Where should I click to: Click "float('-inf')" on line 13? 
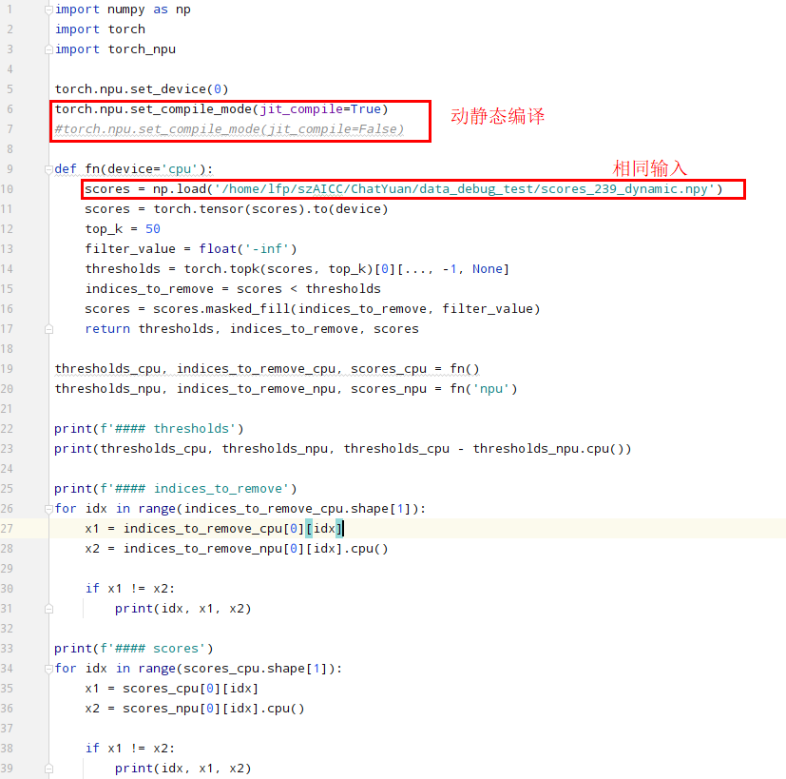248,249
